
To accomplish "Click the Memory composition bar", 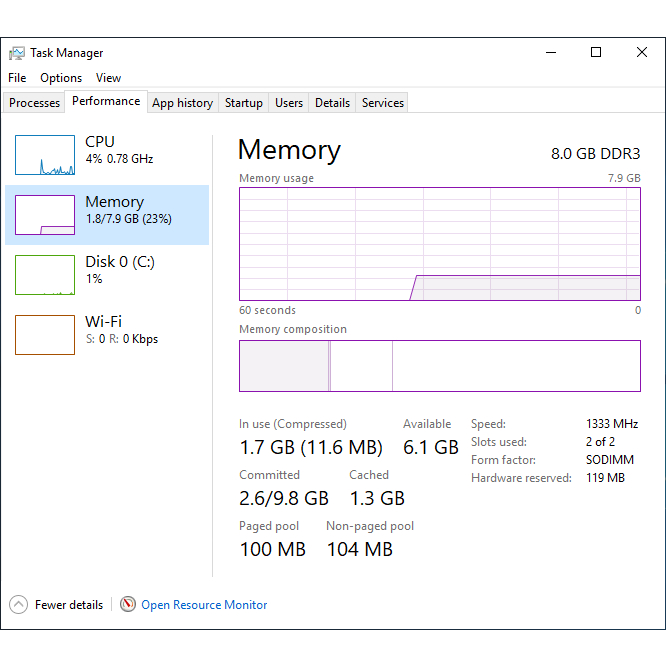I will pyautogui.click(x=440, y=366).
